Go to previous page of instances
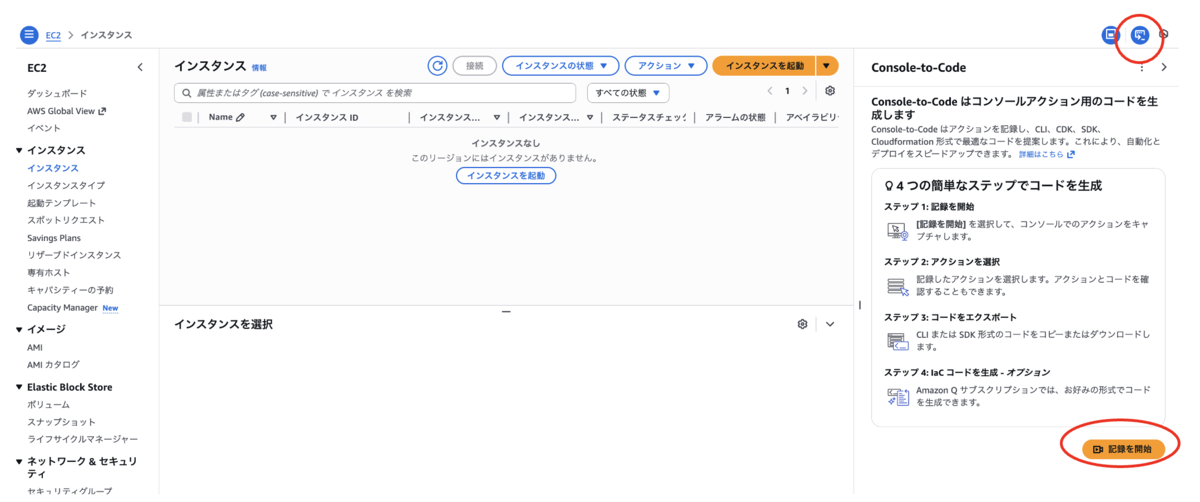 click(x=770, y=91)
